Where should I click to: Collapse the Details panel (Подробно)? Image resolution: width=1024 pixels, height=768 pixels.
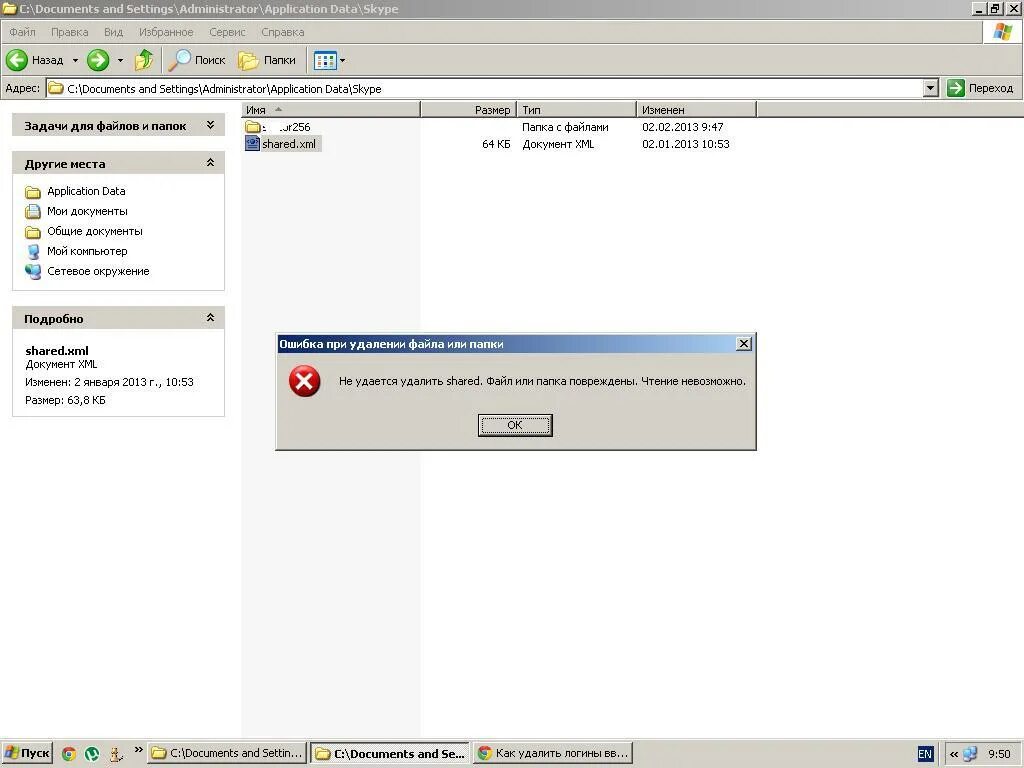(210, 318)
